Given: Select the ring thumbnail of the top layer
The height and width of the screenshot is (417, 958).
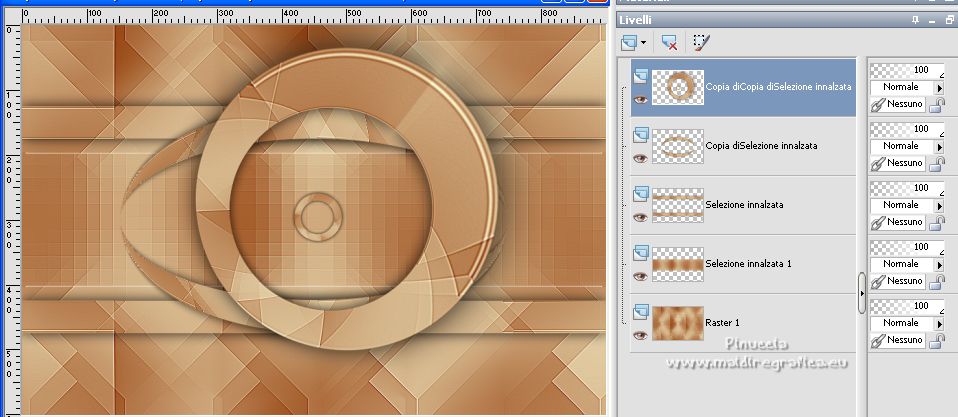Looking at the screenshot, I should 678,87.
